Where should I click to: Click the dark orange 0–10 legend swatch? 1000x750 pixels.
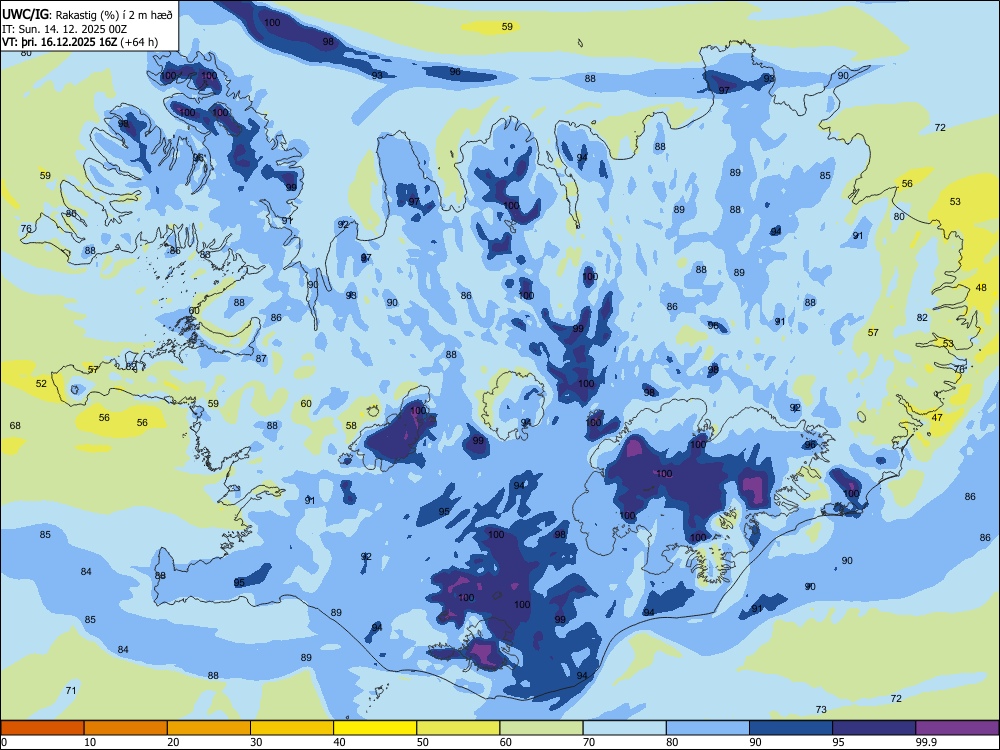42,728
